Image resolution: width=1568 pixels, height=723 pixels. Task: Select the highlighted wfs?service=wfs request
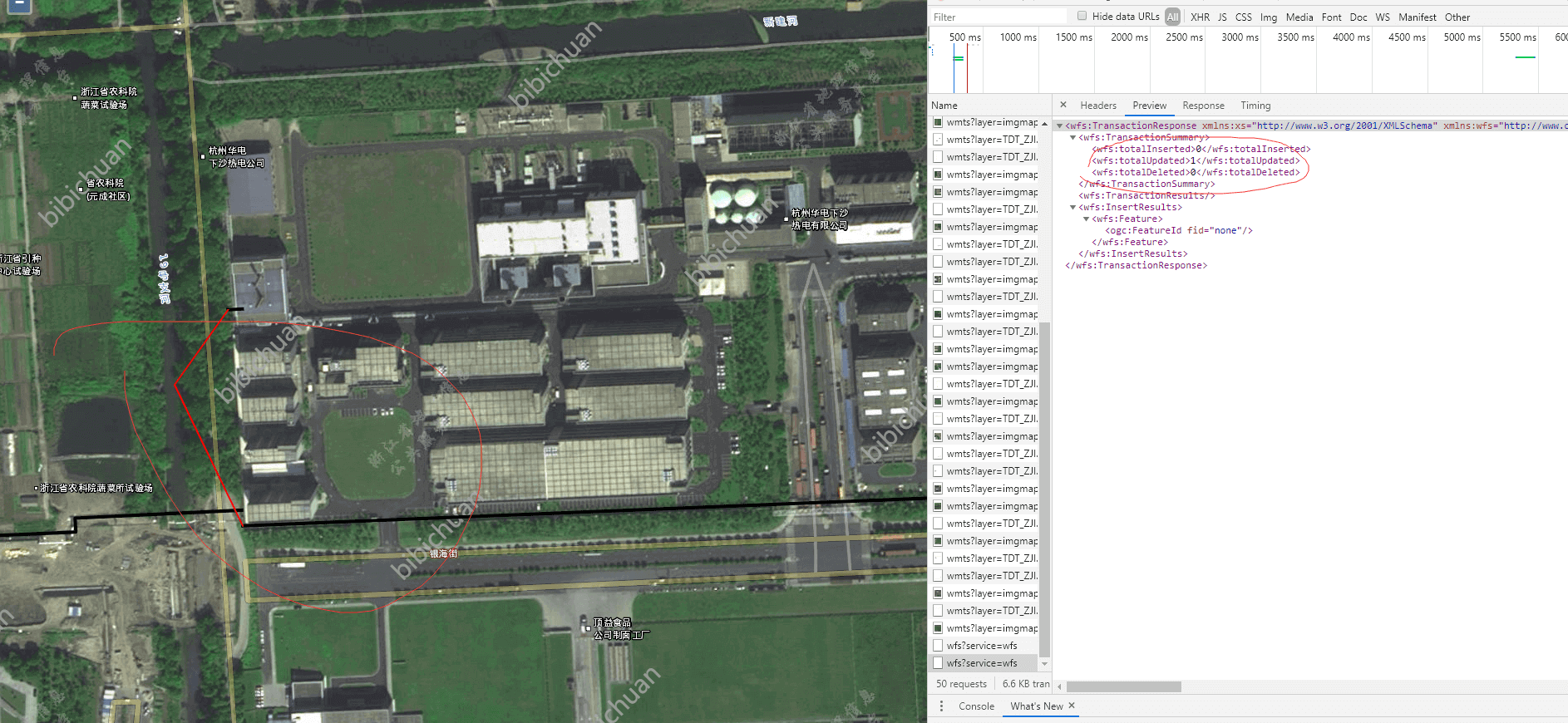981,663
